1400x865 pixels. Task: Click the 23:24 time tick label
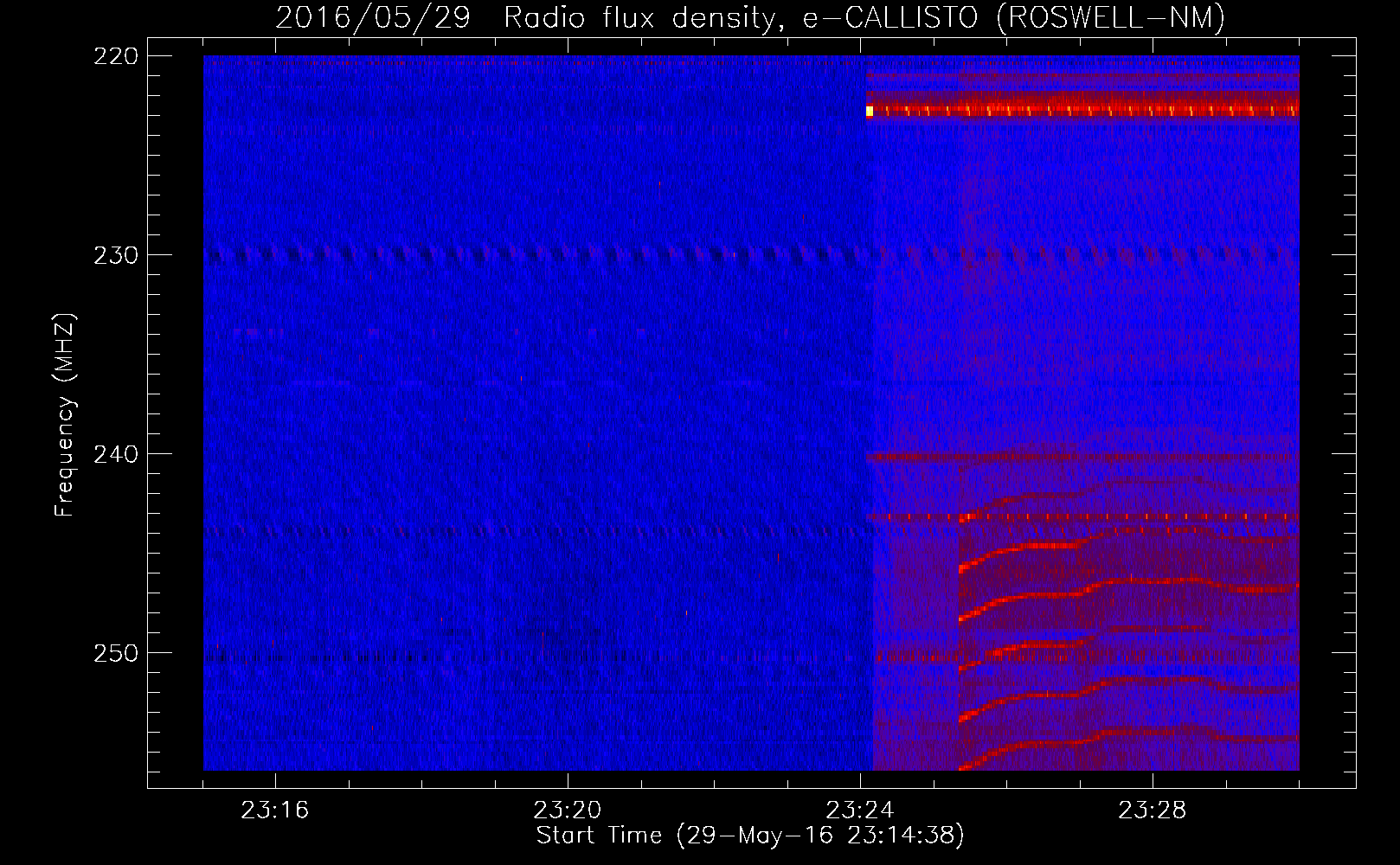click(860, 811)
